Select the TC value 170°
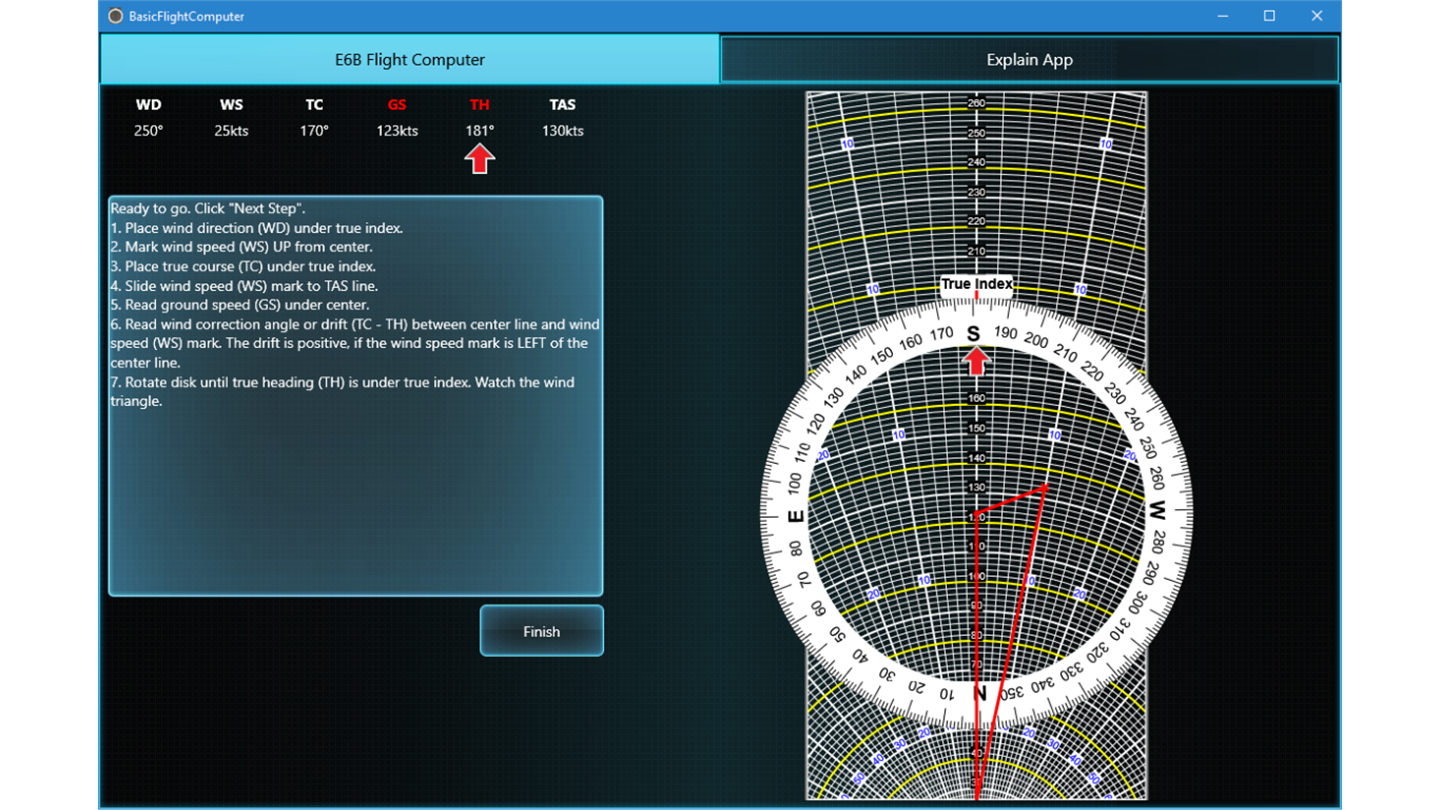Screen dimensions: 1440x810 tap(314, 131)
